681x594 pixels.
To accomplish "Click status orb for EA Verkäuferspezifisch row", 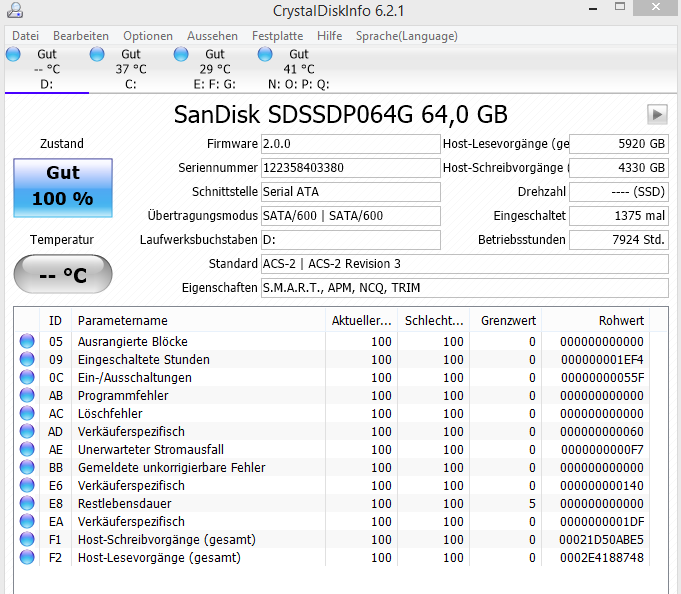I will pyautogui.click(x=27, y=521).
